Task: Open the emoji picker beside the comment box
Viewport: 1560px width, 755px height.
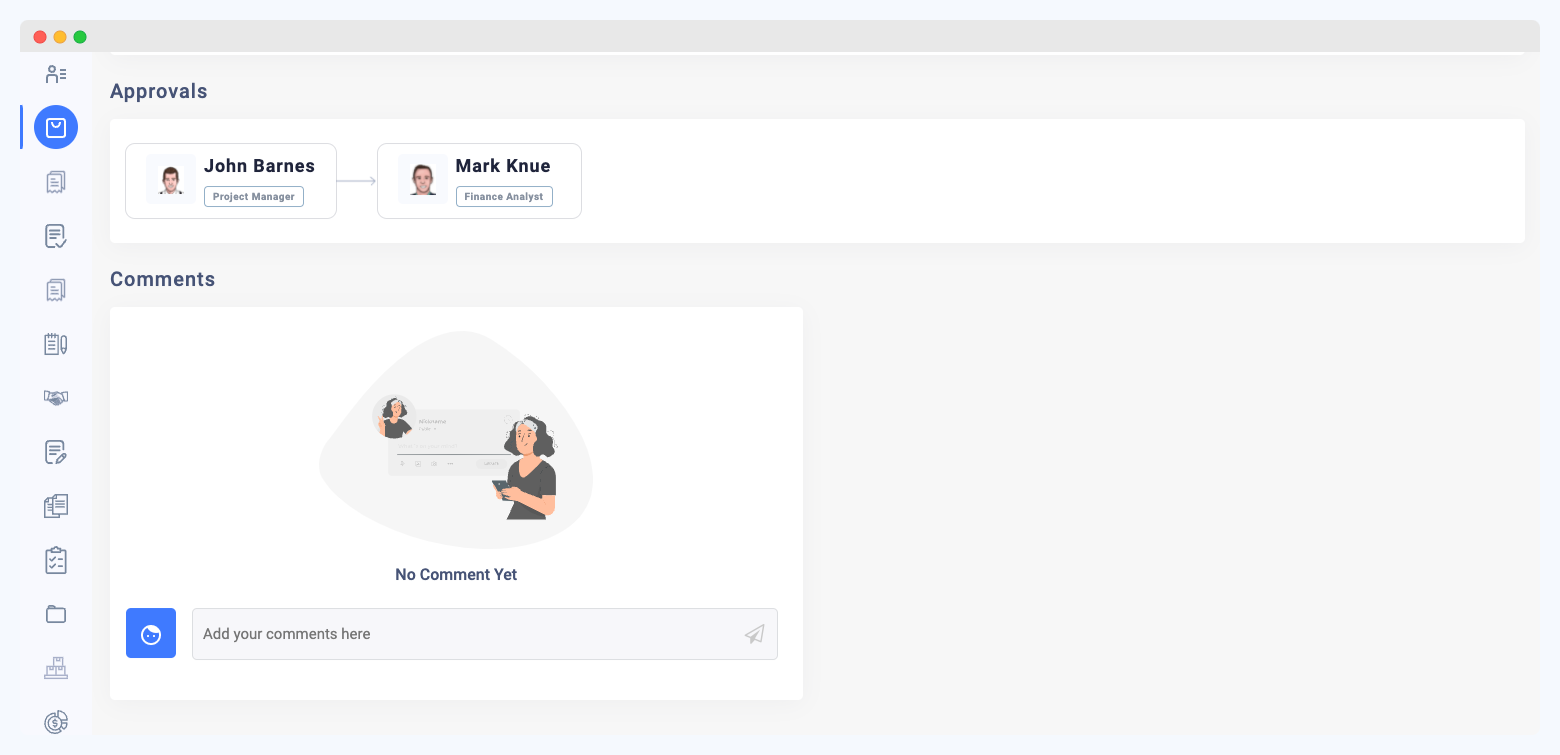Action: pos(150,633)
